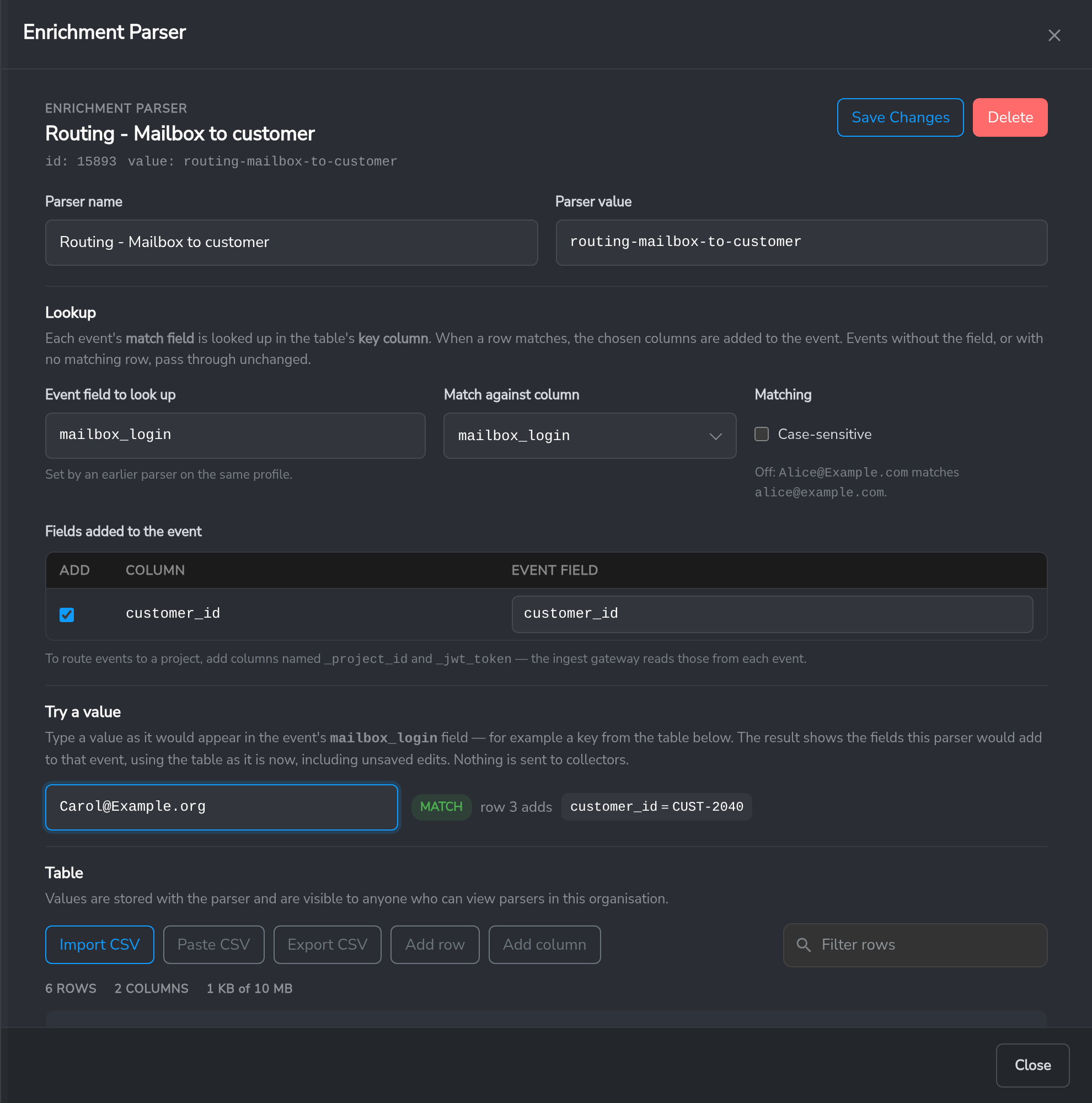This screenshot has height=1103, width=1092.
Task: Click the 'id: 15893' text
Action: click(81, 162)
